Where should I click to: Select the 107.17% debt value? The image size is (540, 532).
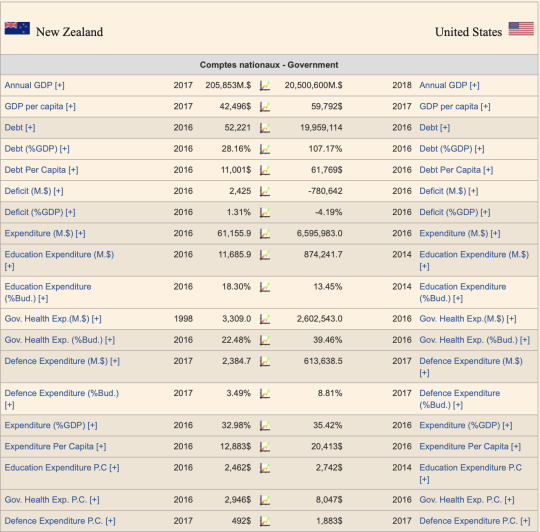pyautogui.click(x=325, y=149)
